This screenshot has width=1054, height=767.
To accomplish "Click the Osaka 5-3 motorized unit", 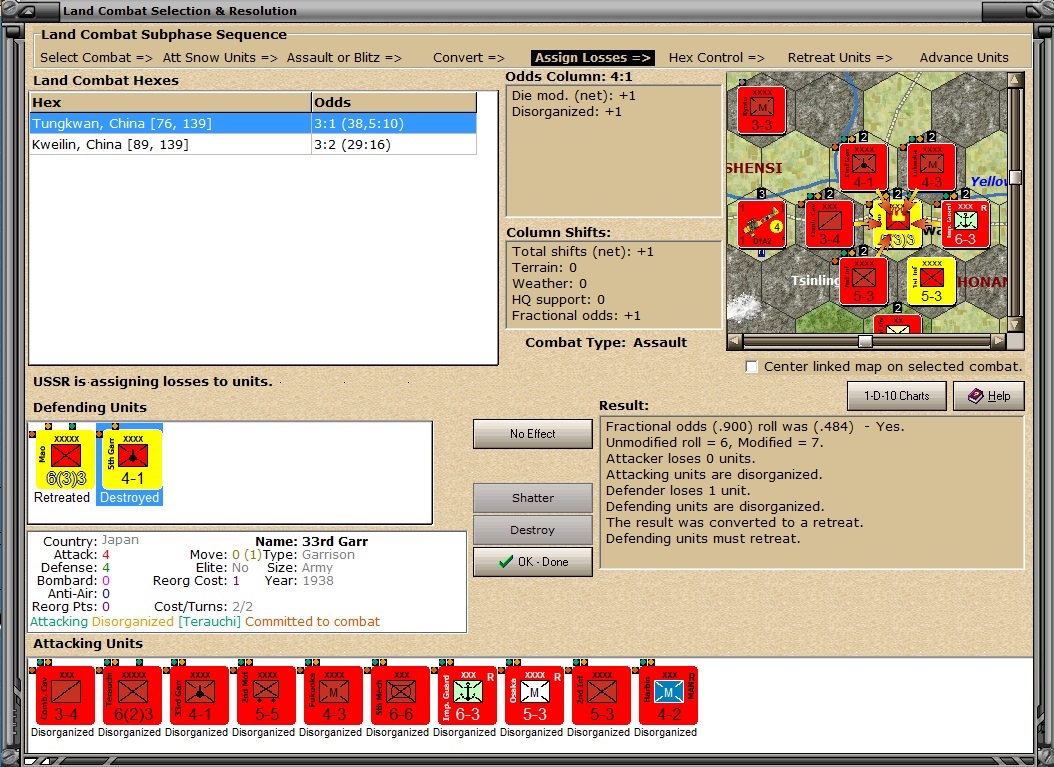I will coord(534,695).
